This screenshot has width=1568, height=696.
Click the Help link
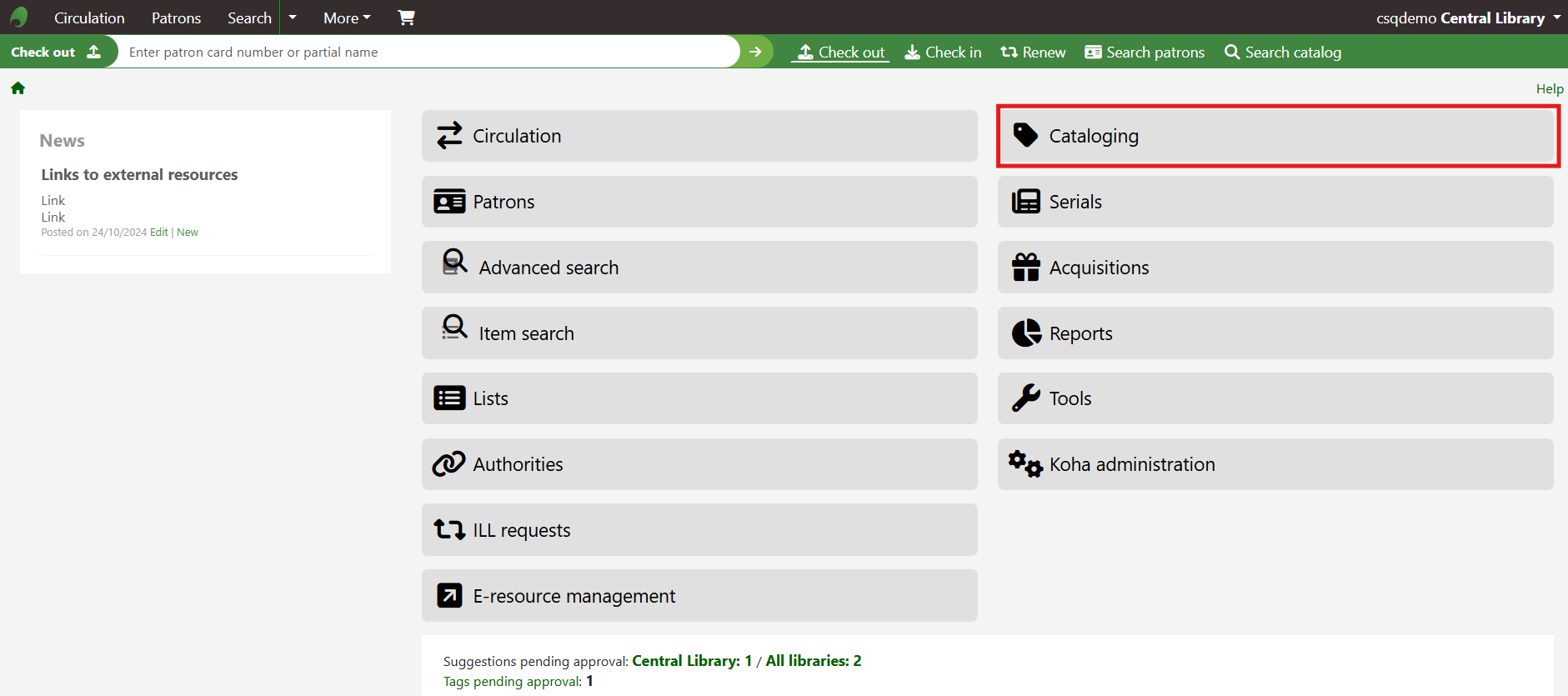tap(1550, 88)
